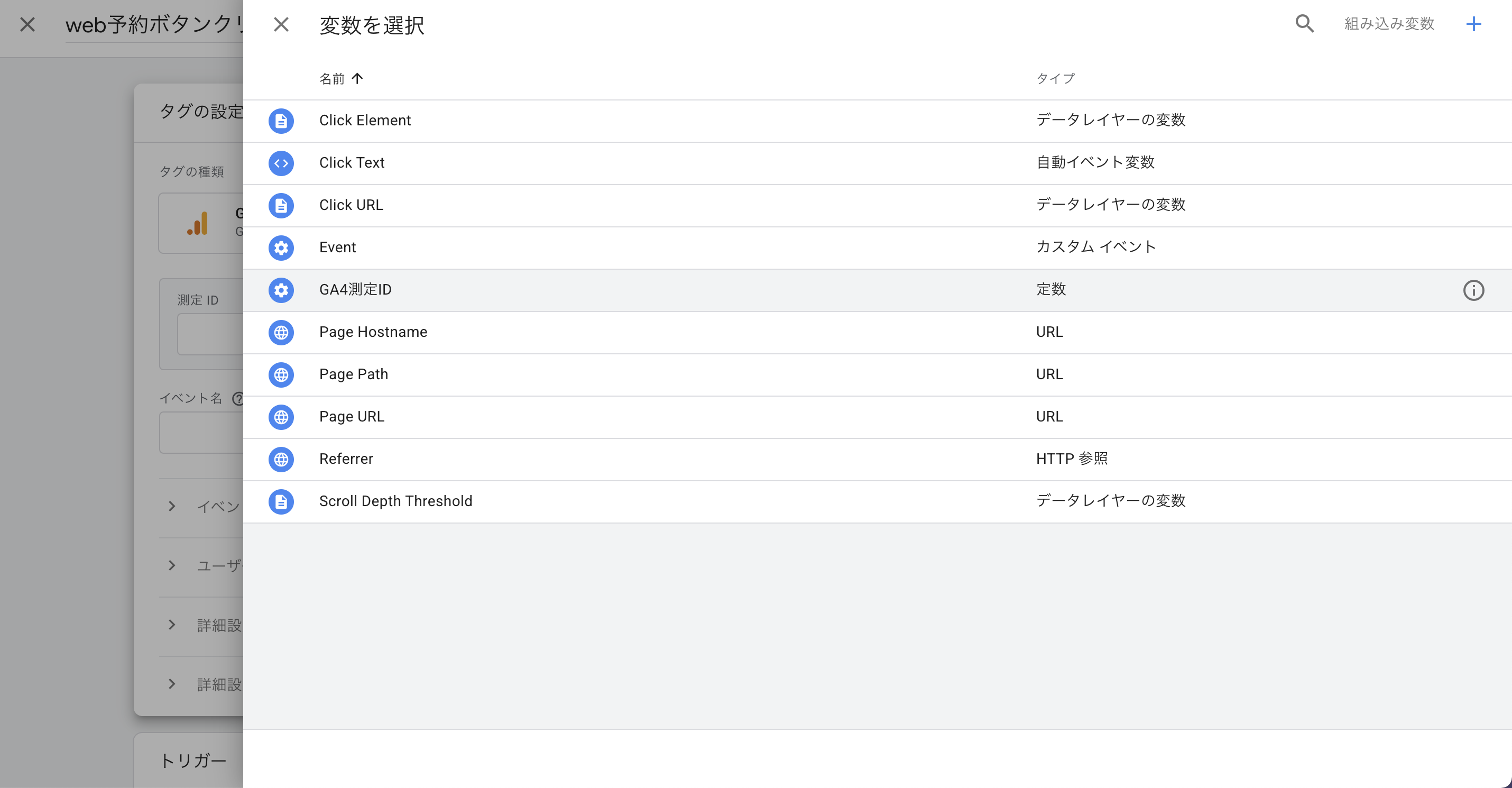
Task: Sort by 名前 column header
Action: [x=332, y=79]
